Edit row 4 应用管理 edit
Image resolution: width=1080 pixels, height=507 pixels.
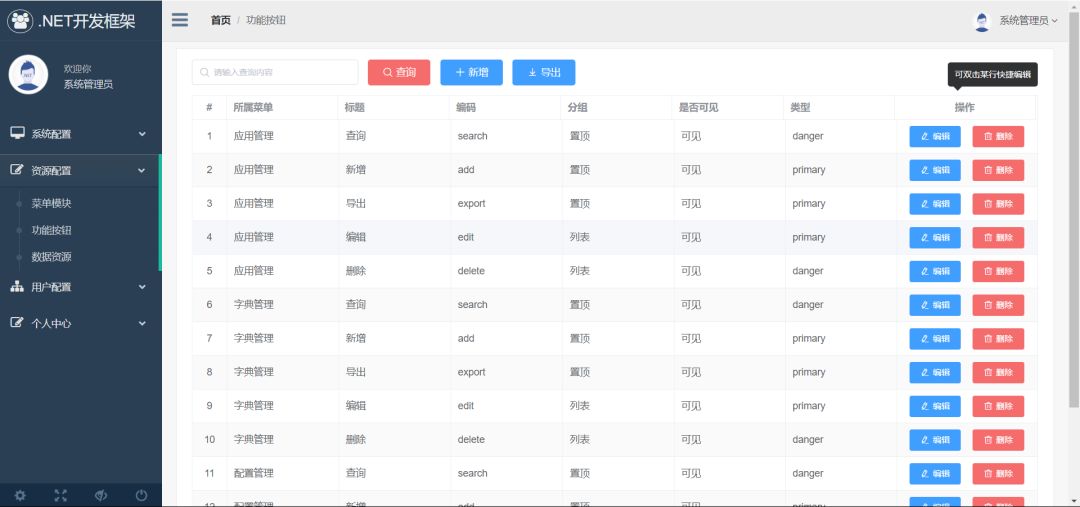pyautogui.click(x=935, y=238)
